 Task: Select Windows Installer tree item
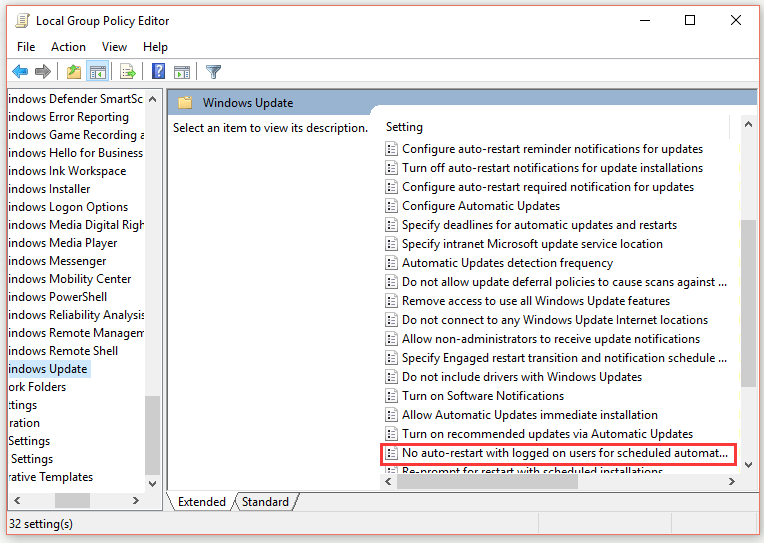(49, 189)
